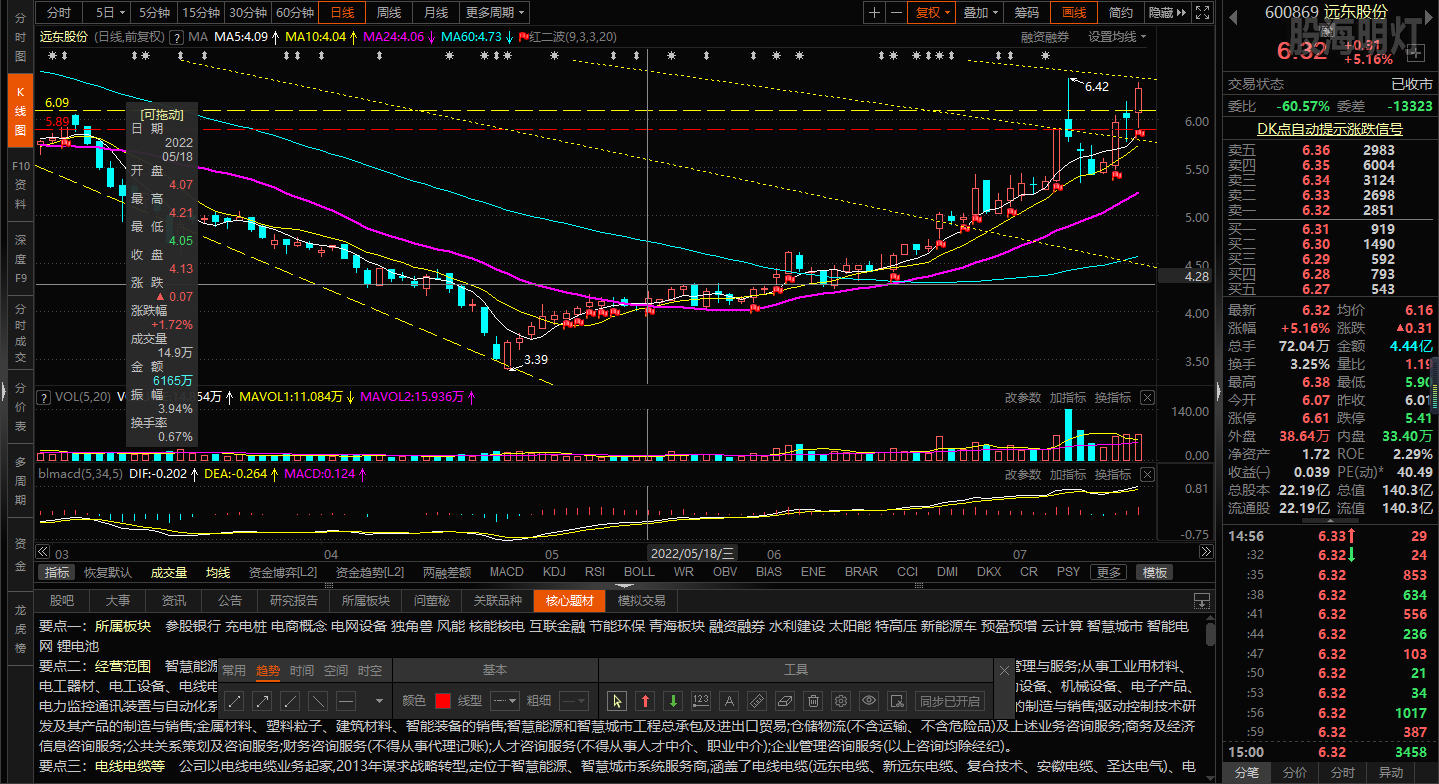Close the drawing tools panel
The height and width of the screenshot is (784, 1439).
click(x=1004, y=671)
